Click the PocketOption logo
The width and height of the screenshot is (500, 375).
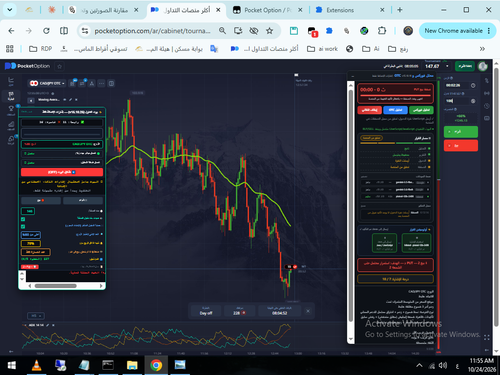pyautogui.click(x=27, y=66)
